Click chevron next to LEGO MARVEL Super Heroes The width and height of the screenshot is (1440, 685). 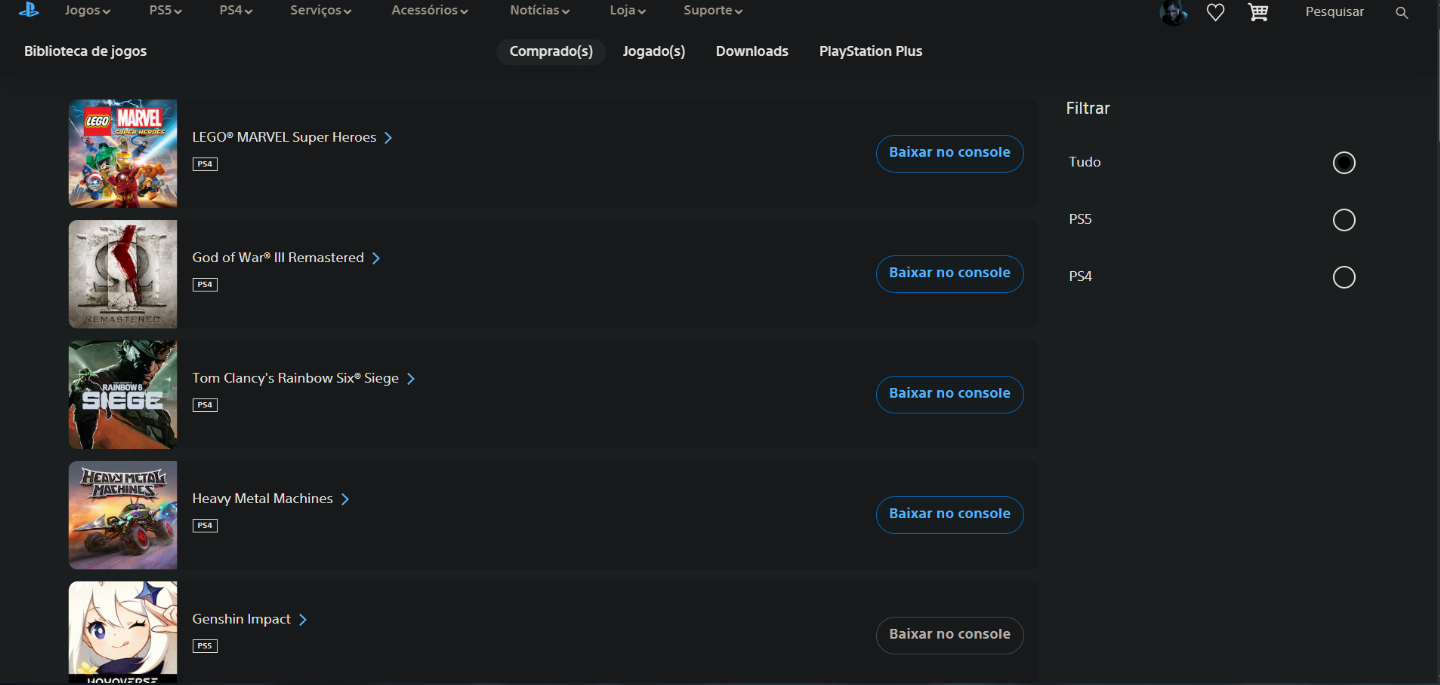pos(388,138)
